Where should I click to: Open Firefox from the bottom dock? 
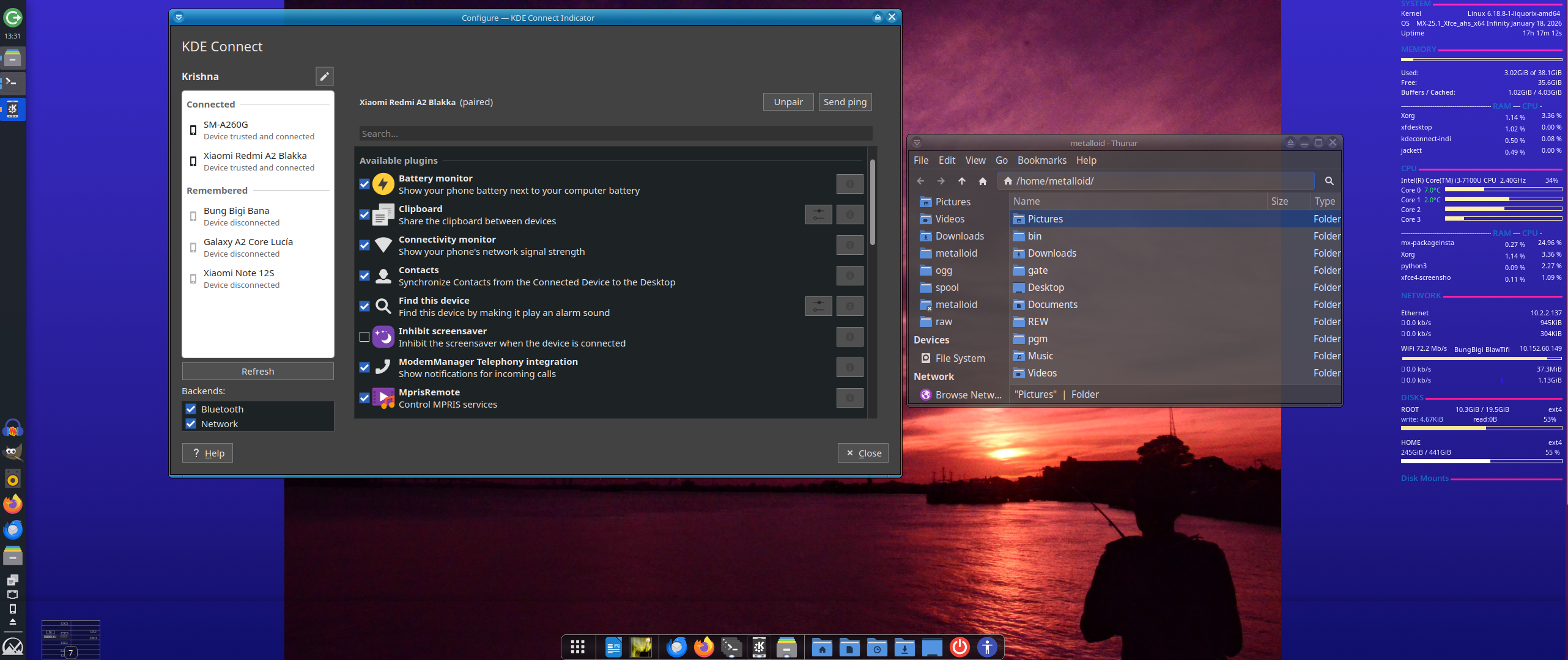tap(704, 647)
